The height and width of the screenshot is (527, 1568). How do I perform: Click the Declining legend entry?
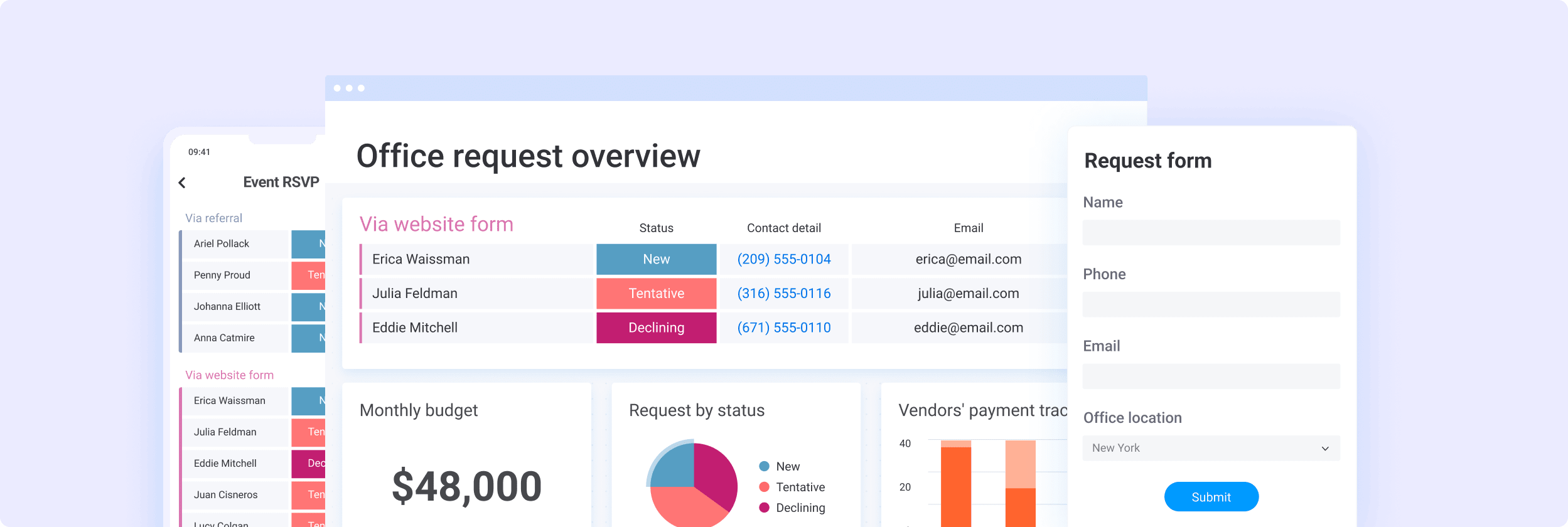click(792, 508)
